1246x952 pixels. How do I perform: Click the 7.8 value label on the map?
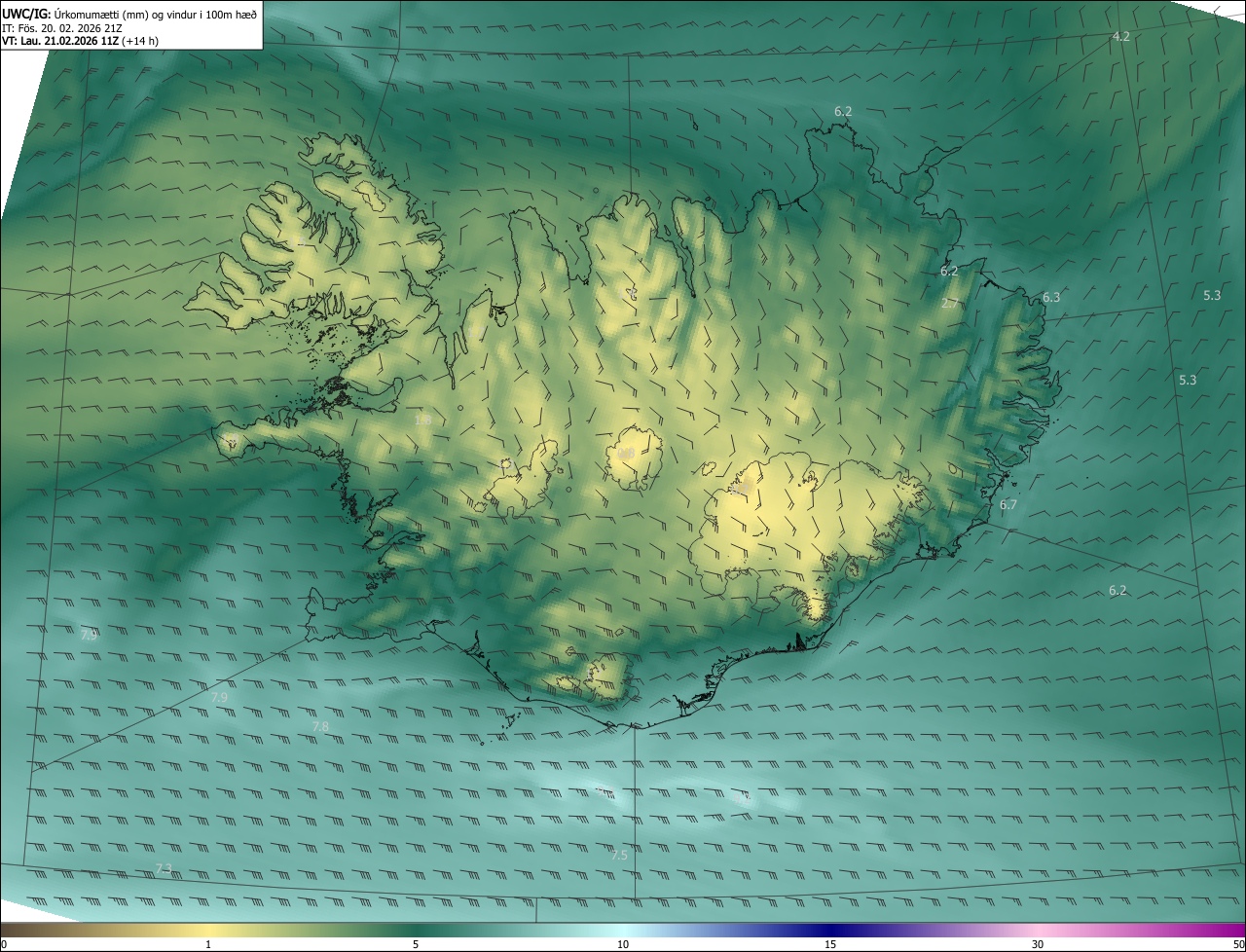pos(320,726)
